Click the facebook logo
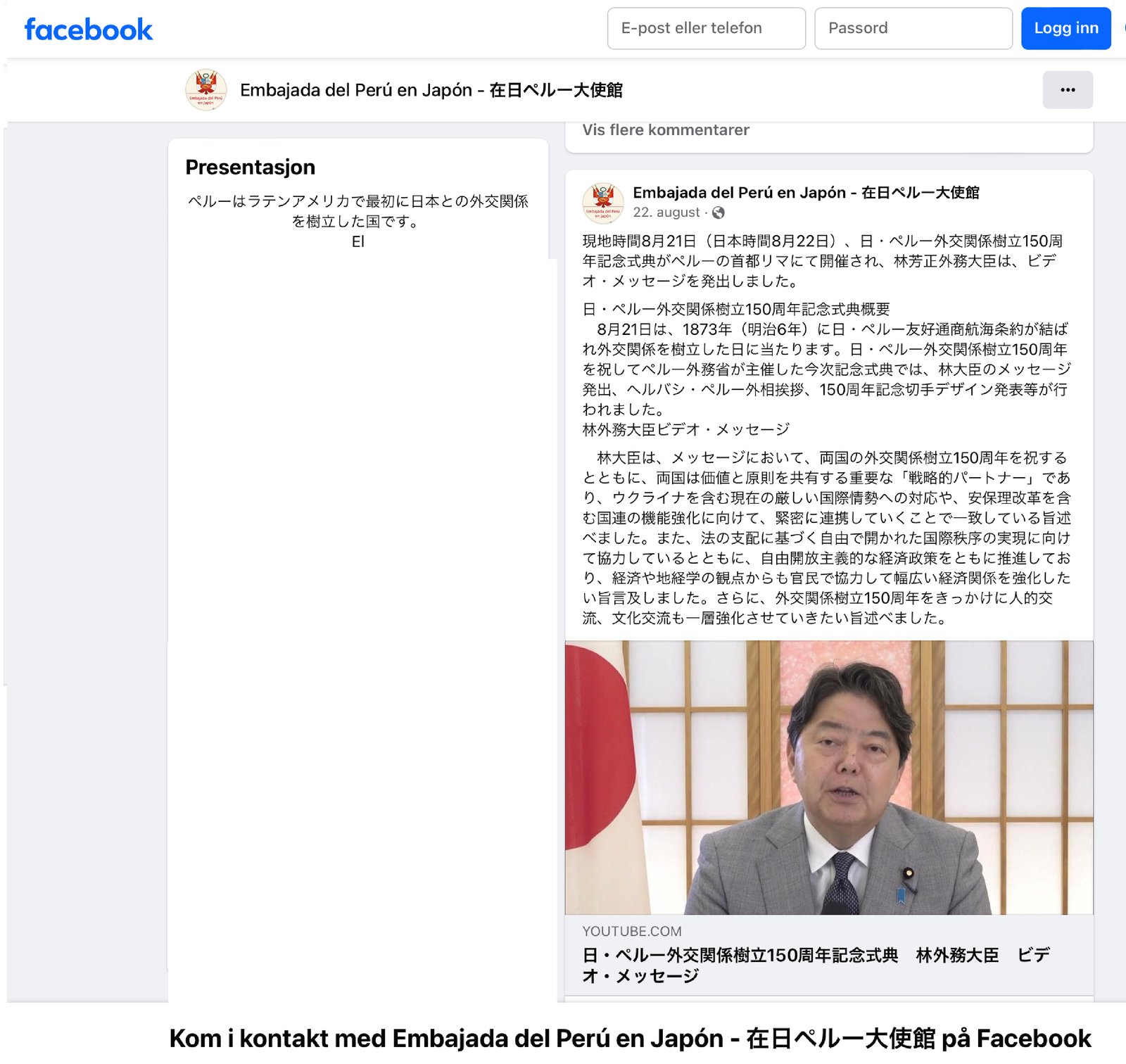The width and height of the screenshot is (1126, 1064). [88, 30]
